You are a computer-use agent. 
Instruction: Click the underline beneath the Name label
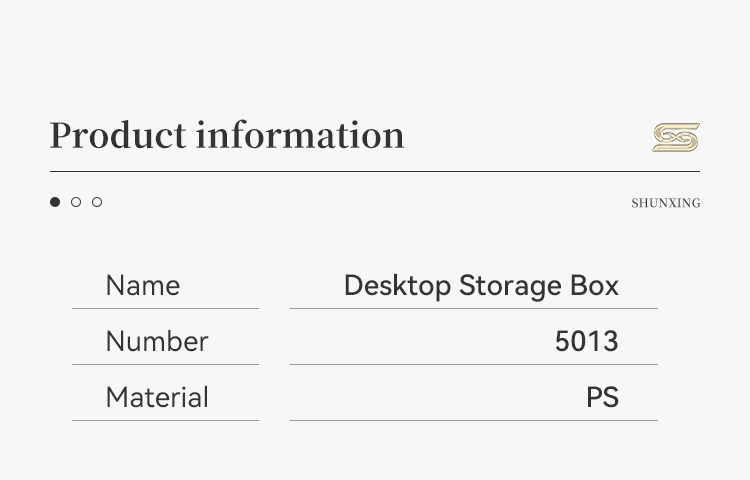[165, 309]
